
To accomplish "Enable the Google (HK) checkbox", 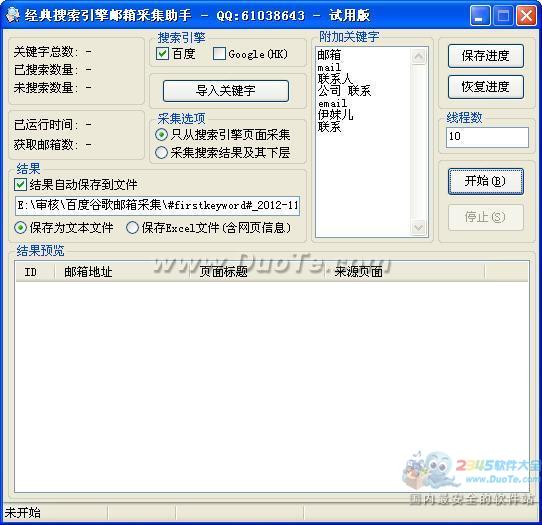I will tap(219, 54).
